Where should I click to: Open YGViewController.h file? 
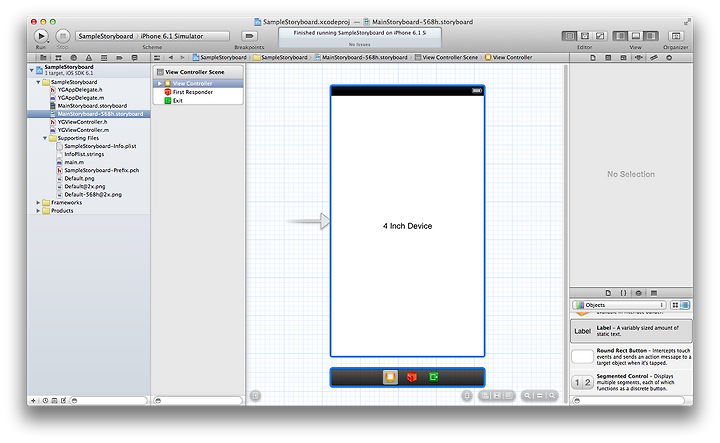click(82, 122)
